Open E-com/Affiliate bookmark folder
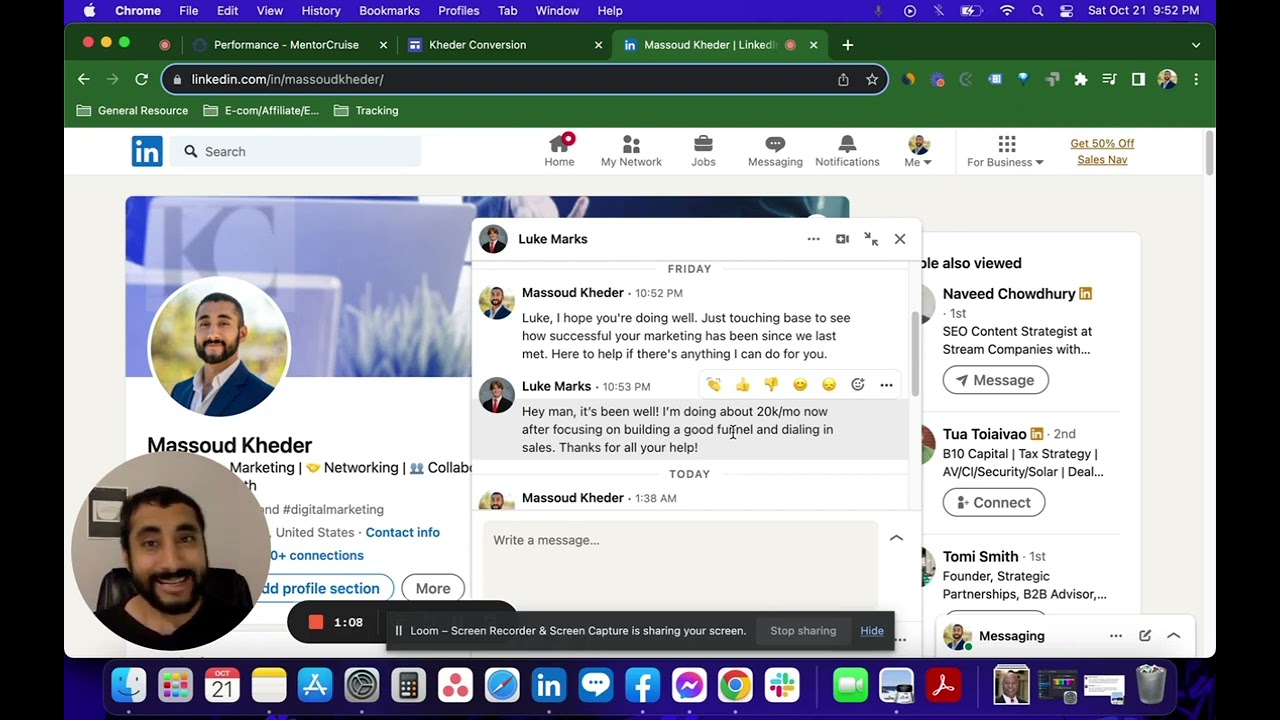1280x720 pixels. tap(261, 111)
